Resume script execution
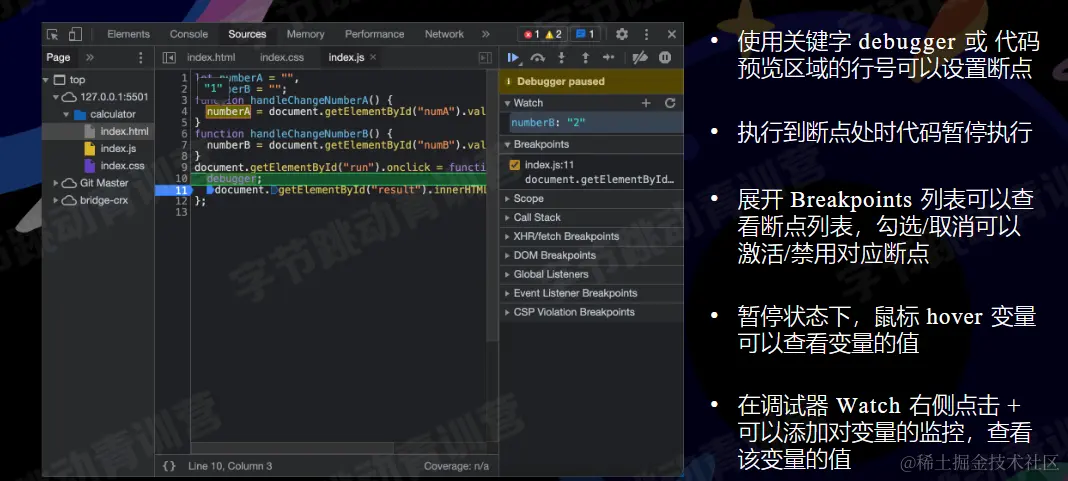 [x=514, y=58]
